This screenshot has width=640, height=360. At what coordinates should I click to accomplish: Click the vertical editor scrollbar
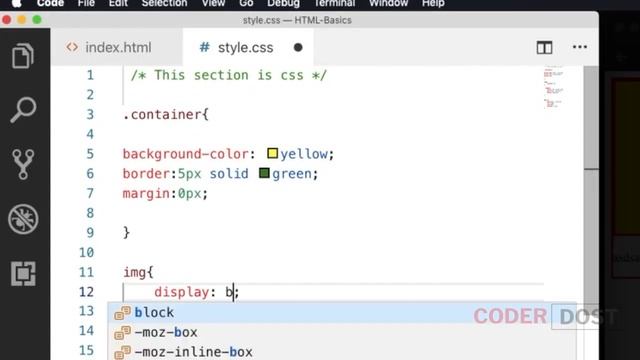(x=591, y=118)
